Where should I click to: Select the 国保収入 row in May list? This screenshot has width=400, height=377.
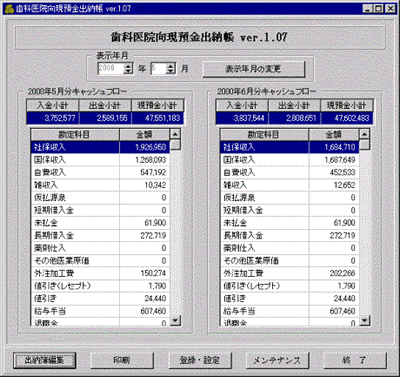[x=100, y=160]
